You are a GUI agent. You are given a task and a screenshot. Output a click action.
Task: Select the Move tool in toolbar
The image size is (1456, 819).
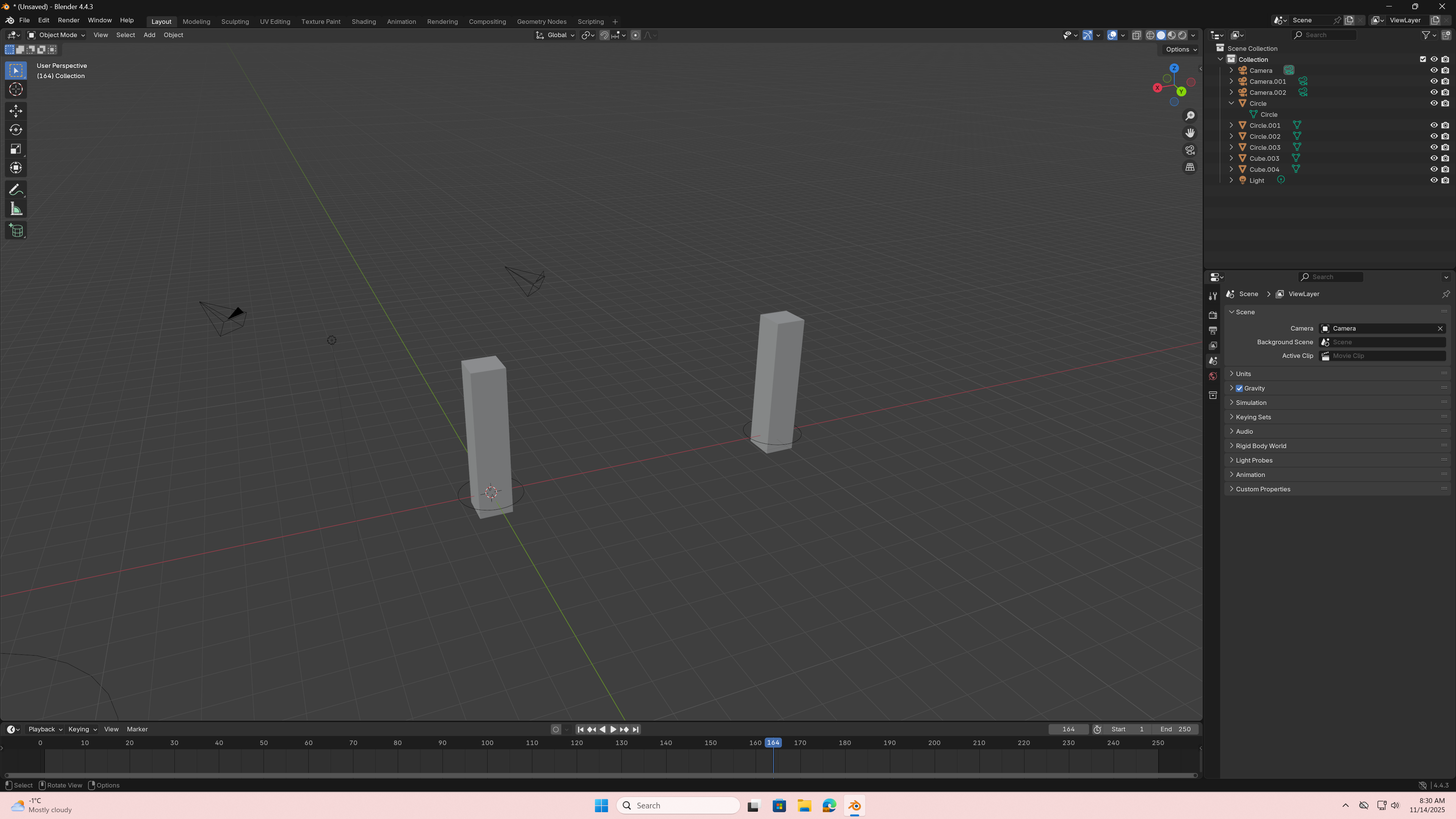tap(16, 110)
